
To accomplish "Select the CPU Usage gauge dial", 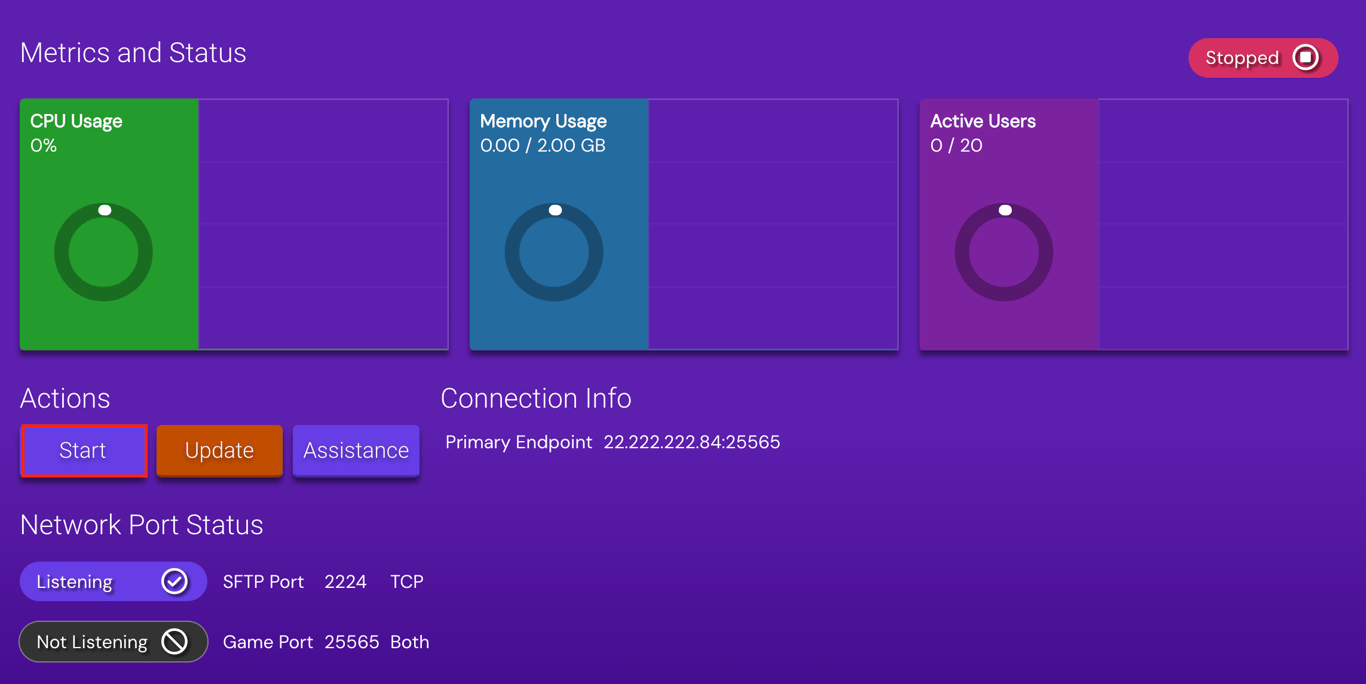I will (104, 251).
